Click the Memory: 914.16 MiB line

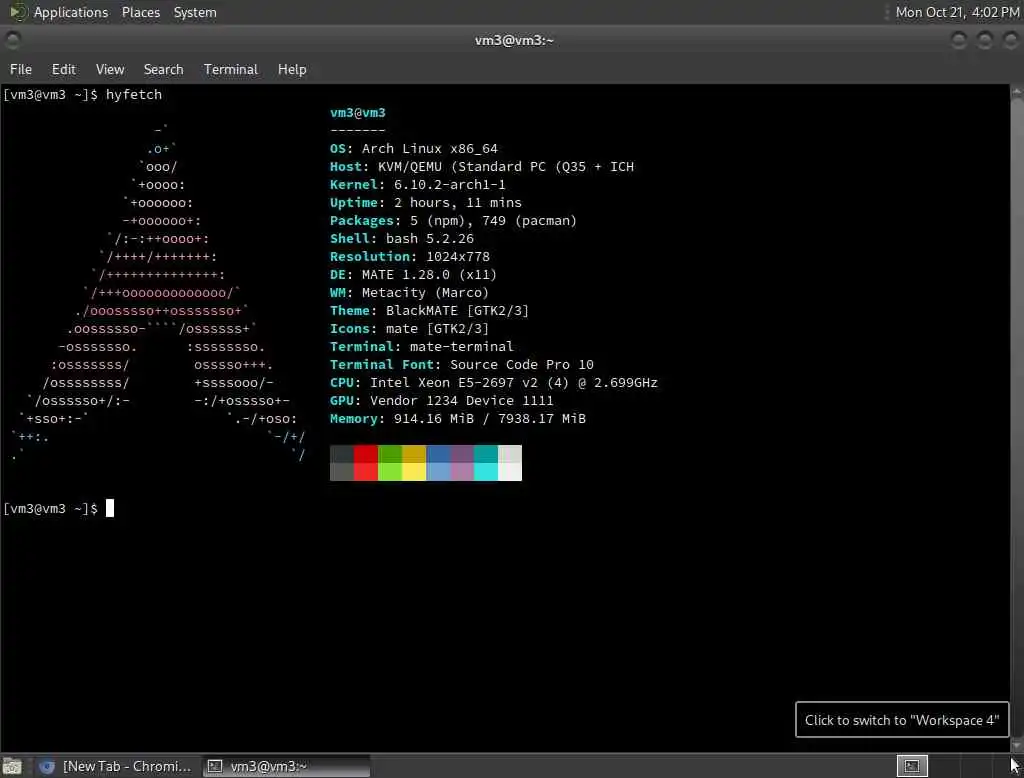point(458,419)
